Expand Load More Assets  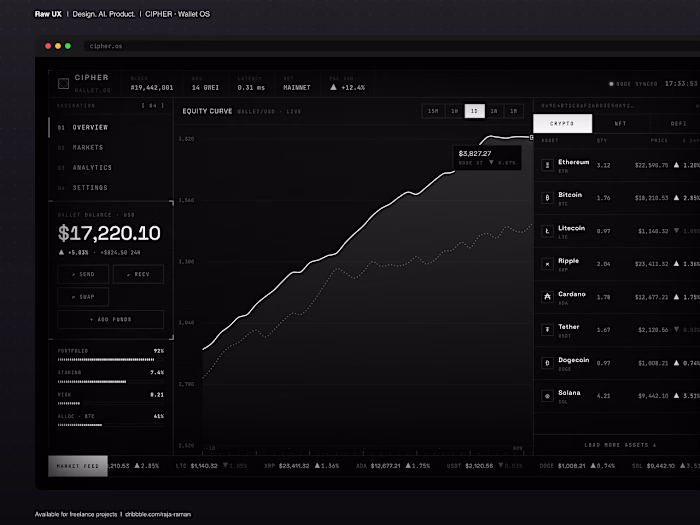pos(620,445)
